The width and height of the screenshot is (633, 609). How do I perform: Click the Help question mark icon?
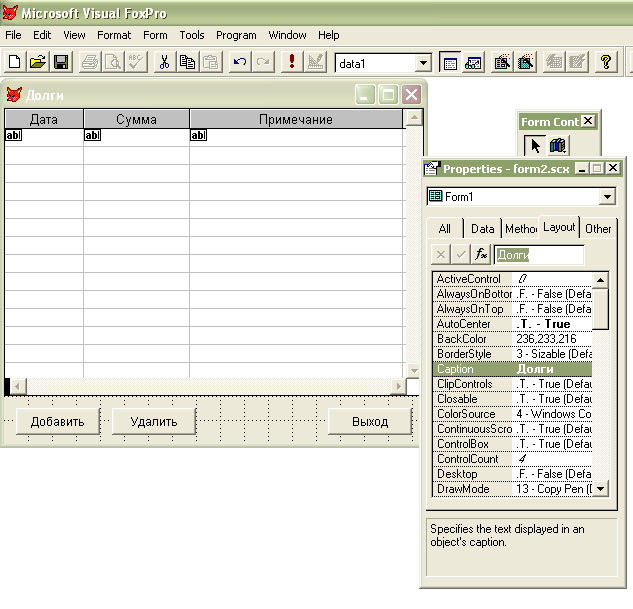pyautogui.click(x=605, y=63)
